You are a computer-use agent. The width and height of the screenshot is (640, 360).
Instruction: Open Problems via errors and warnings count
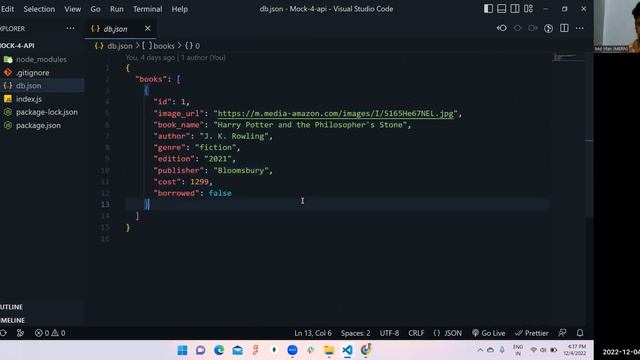[50, 333]
